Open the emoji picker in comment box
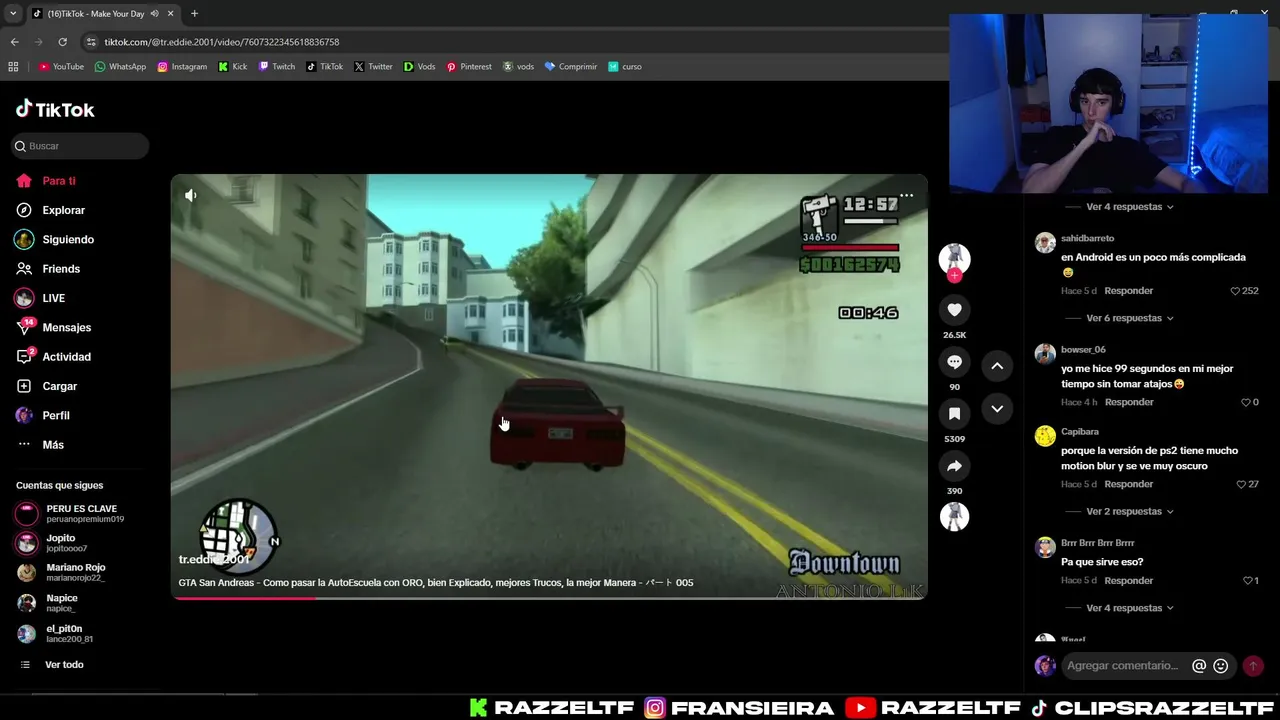The image size is (1280, 720). [1221, 666]
